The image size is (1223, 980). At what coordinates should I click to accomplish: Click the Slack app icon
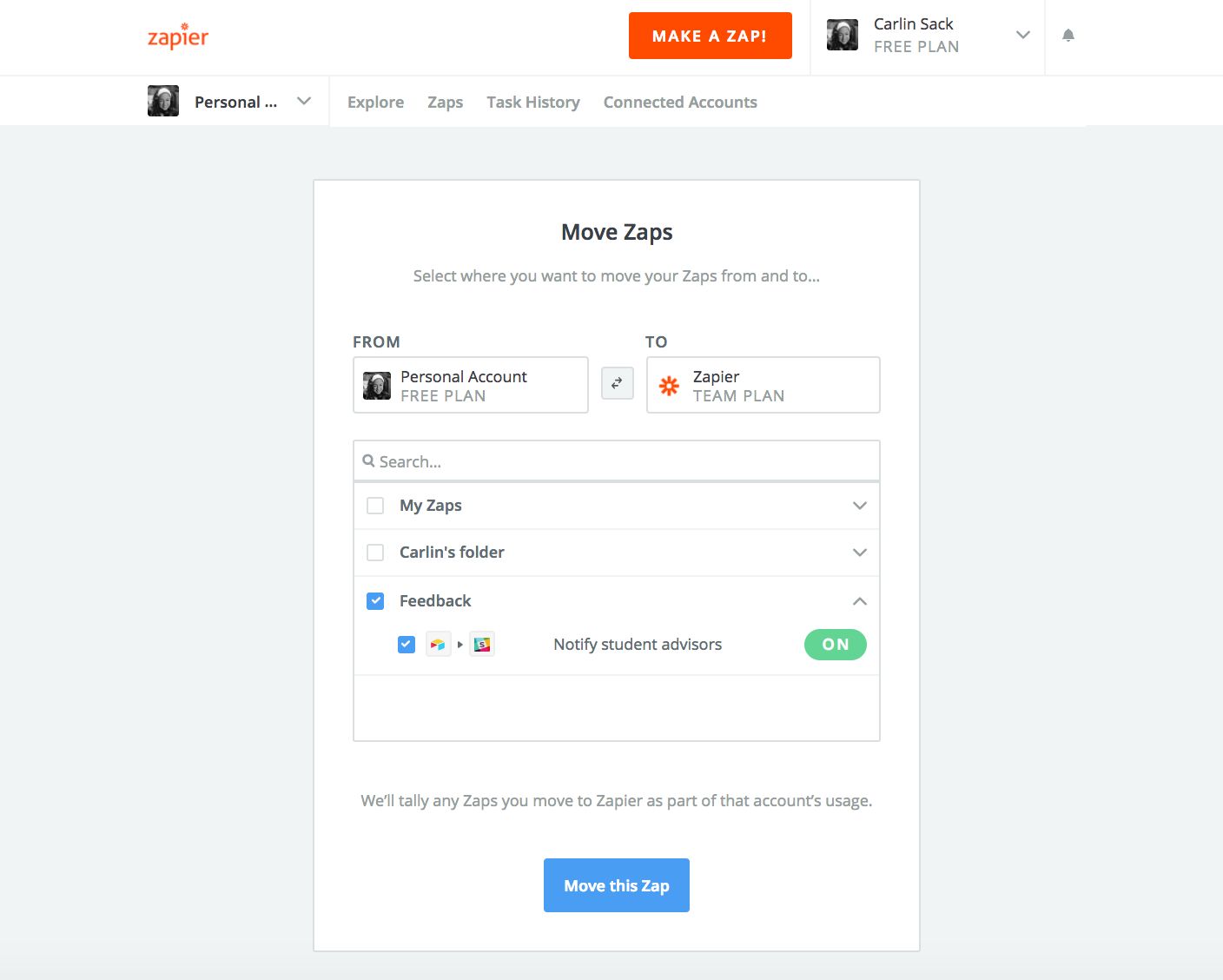click(482, 645)
